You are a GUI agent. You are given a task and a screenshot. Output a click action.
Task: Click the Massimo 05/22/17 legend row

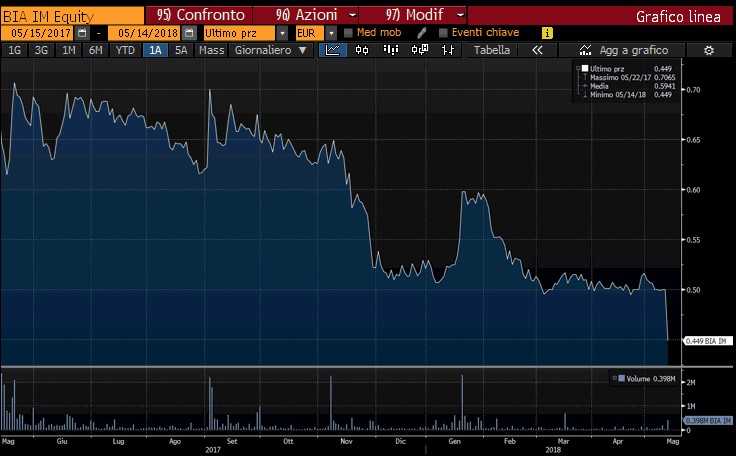pyautogui.click(x=629, y=77)
